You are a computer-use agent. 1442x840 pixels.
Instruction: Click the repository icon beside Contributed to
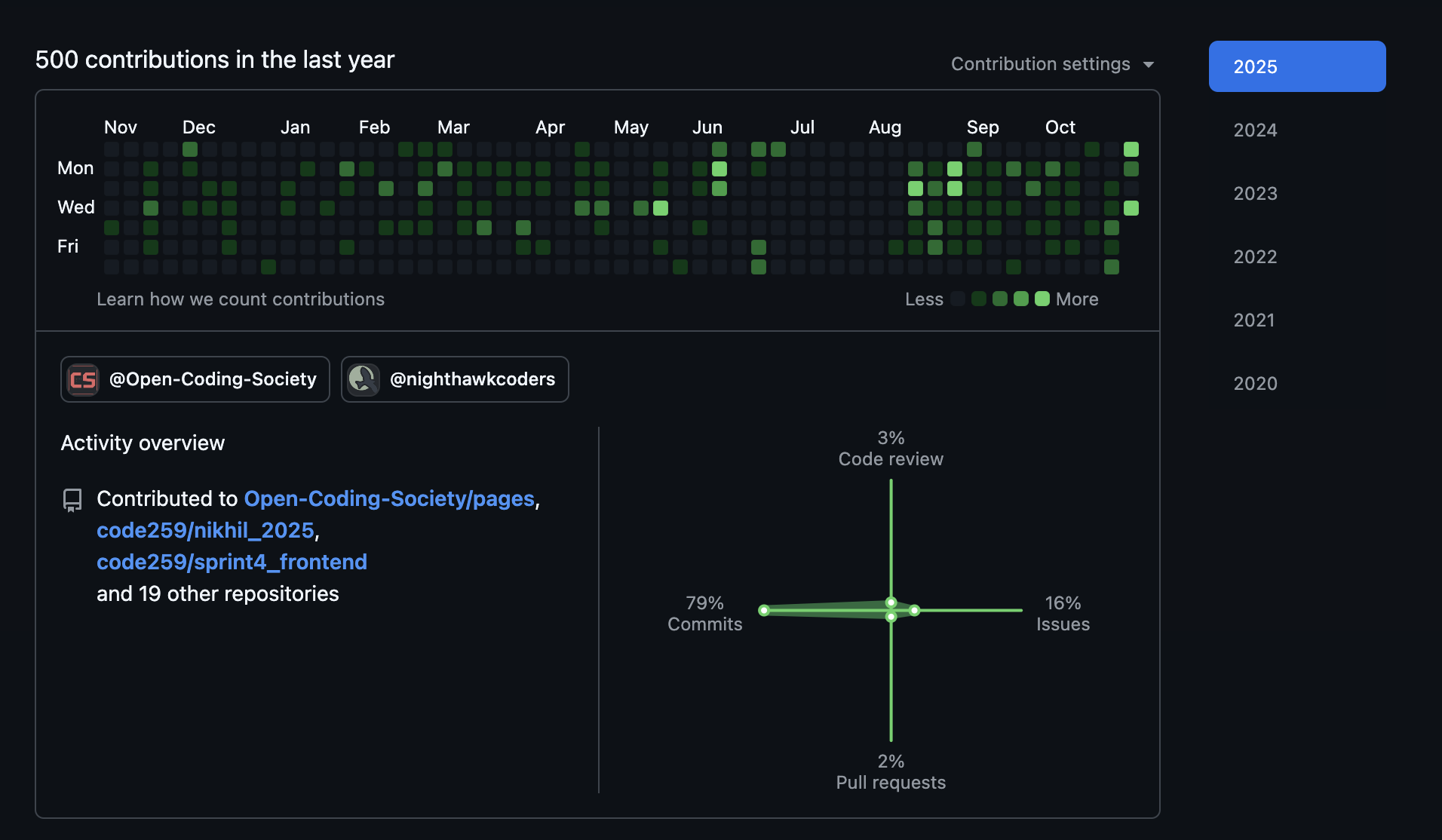click(x=72, y=500)
